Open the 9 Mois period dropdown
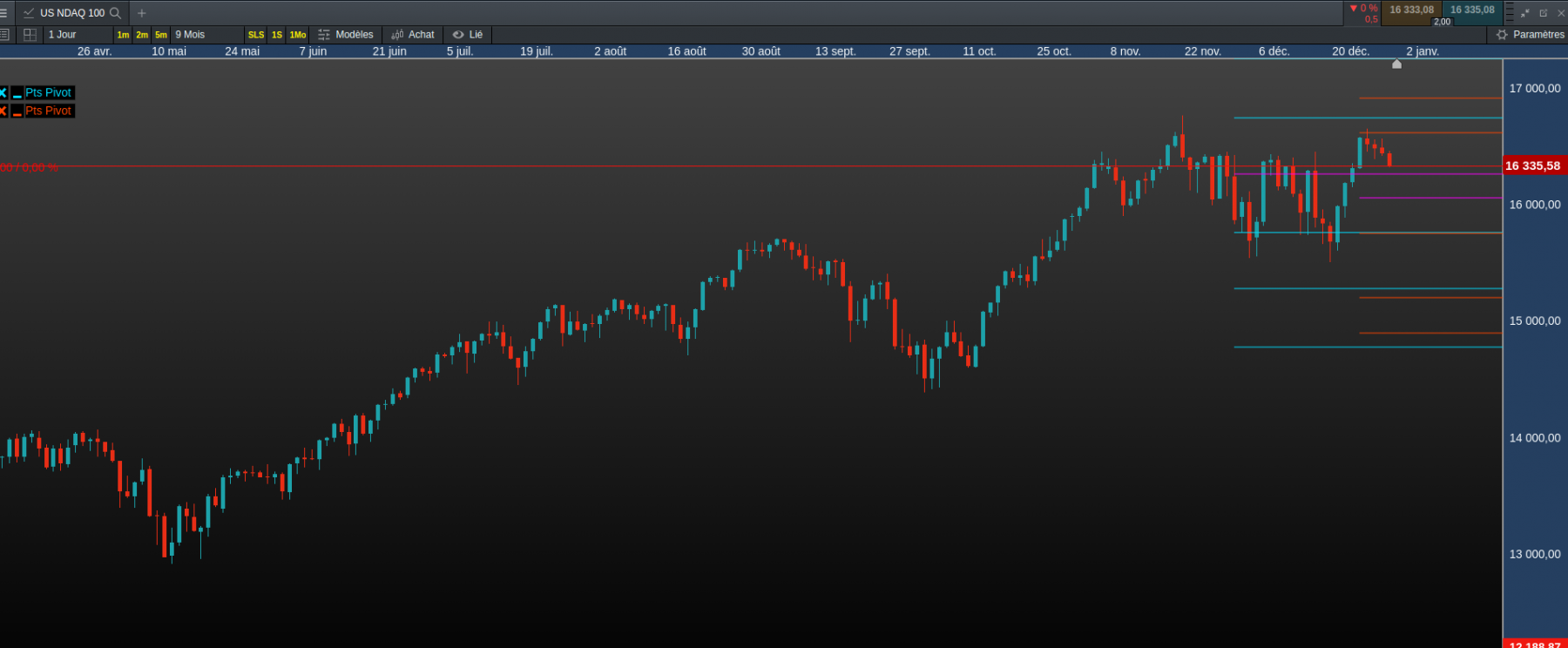 207,35
